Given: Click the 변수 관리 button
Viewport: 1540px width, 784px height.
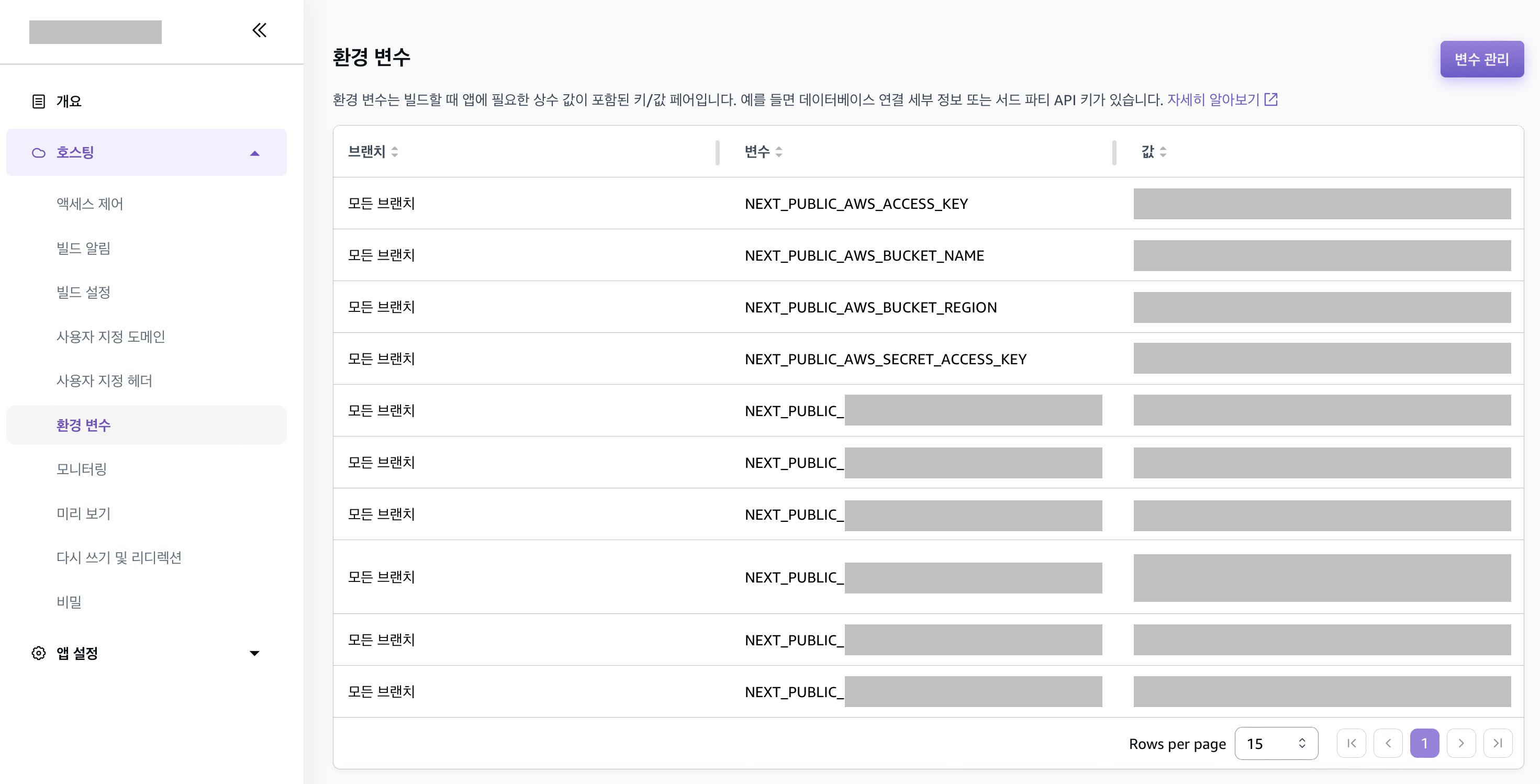Looking at the screenshot, I should (x=1481, y=59).
